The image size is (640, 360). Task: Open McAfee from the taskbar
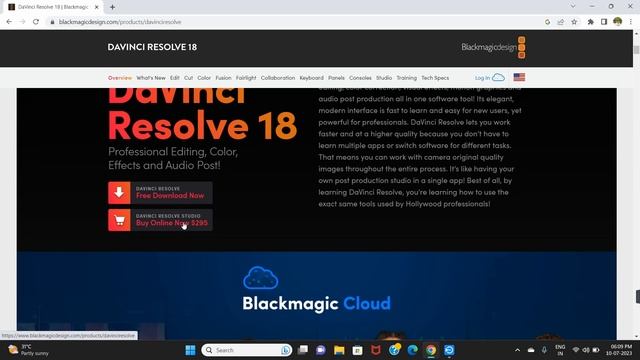click(376, 350)
